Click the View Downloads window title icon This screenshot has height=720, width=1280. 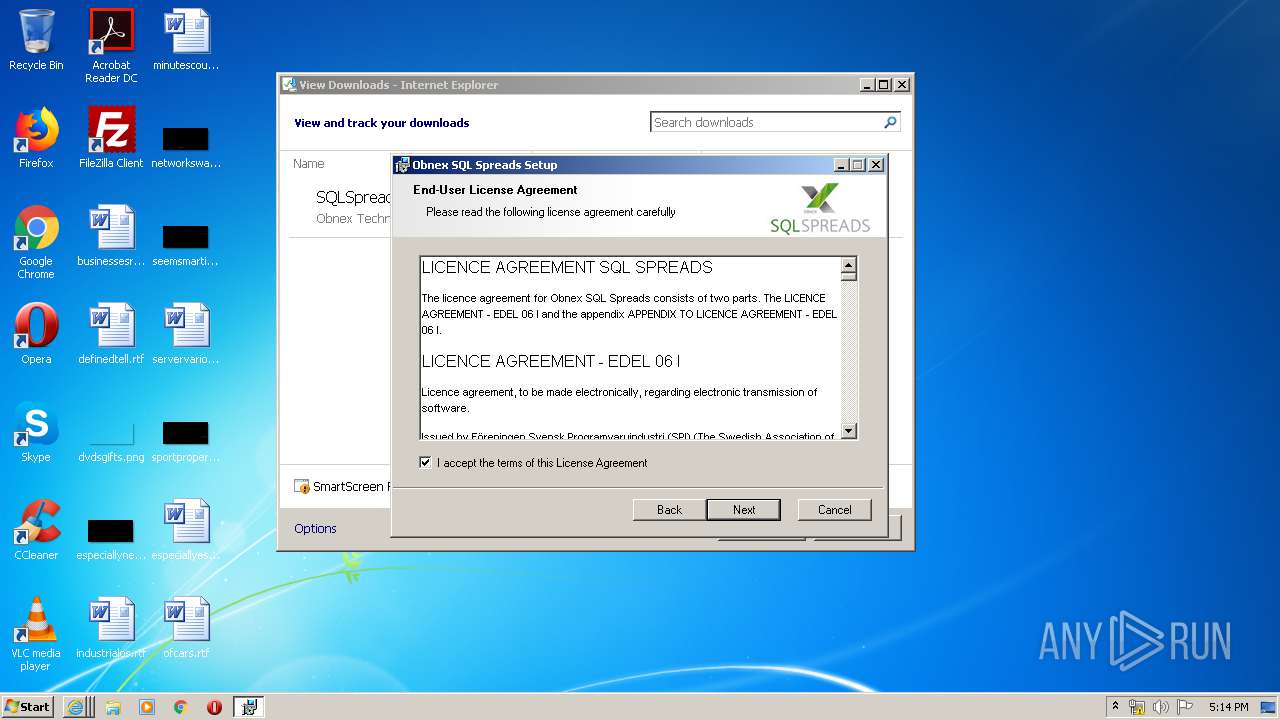[289, 85]
